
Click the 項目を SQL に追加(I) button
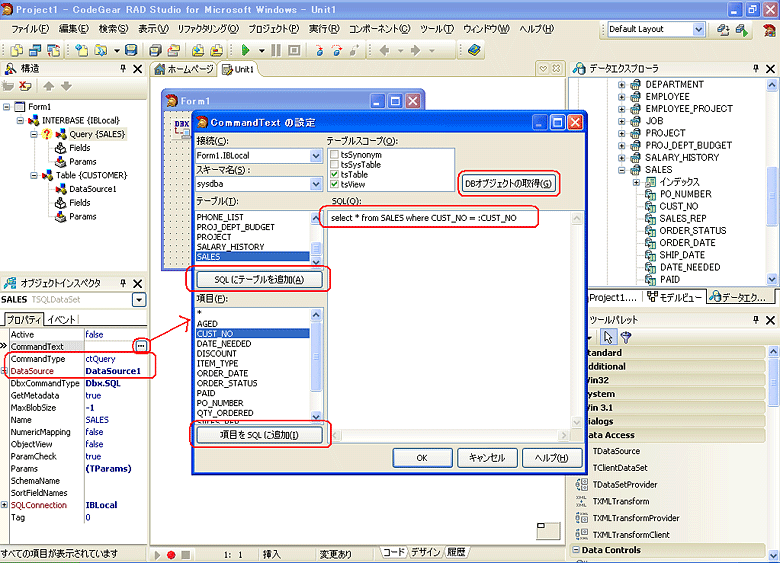(x=259, y=435)
